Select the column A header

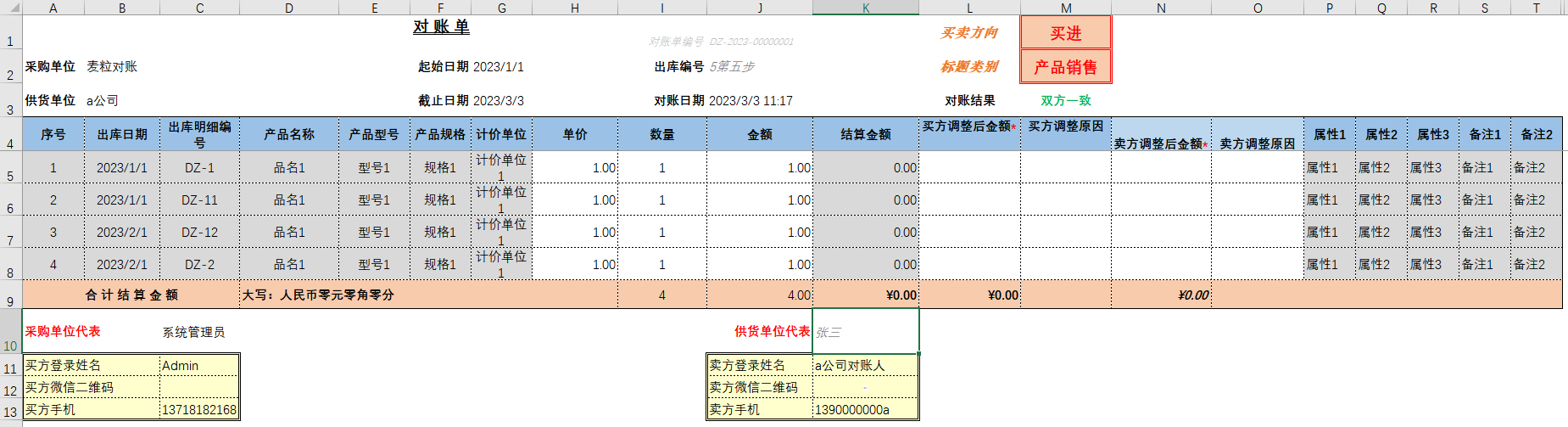pos(53,8)
